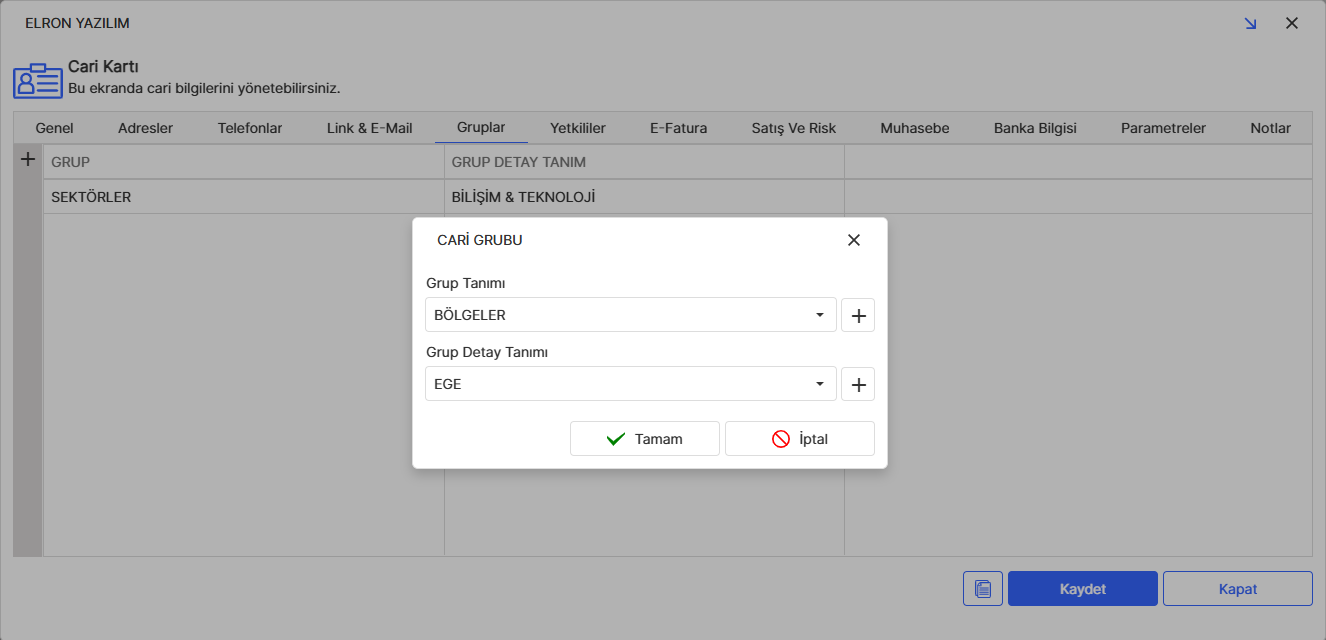
Task: Select the Banka Bilgisi tab
Action: pos(1034,128)
